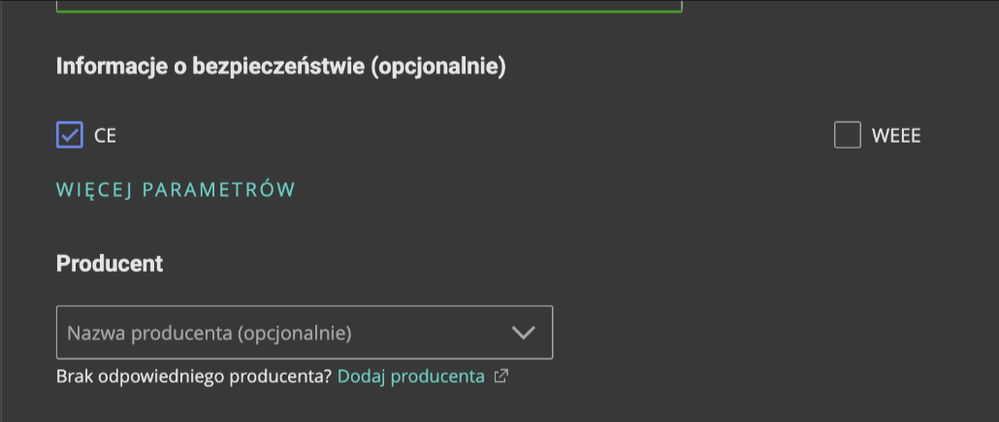Open the Dodaj producenta link
The image size is (999, 422).
point(411,377)
